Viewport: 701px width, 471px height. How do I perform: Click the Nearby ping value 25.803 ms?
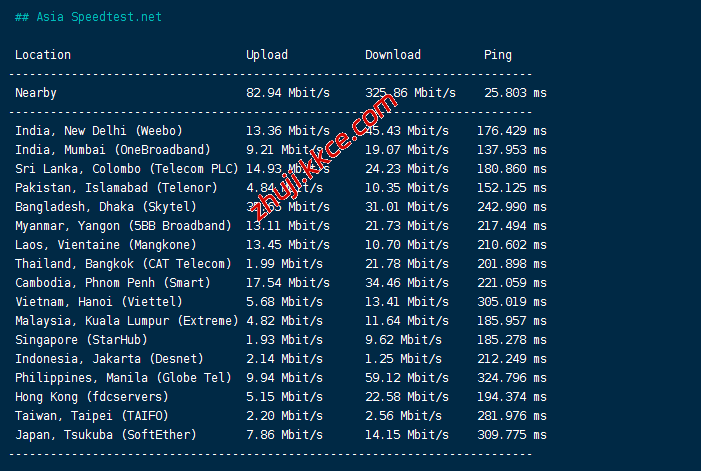tap(515, 93)
